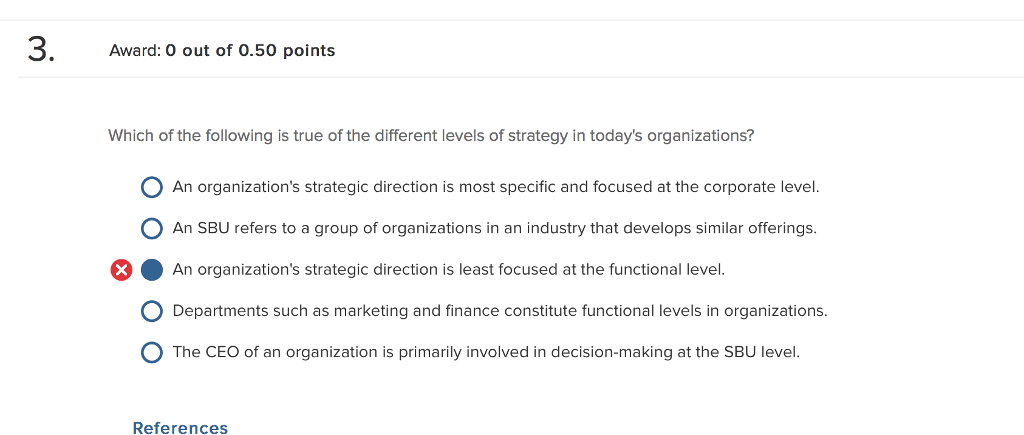Click the question number 3 heading
Image resolution: width=1024 pixels, height=435 pixels.
(37, 50)
